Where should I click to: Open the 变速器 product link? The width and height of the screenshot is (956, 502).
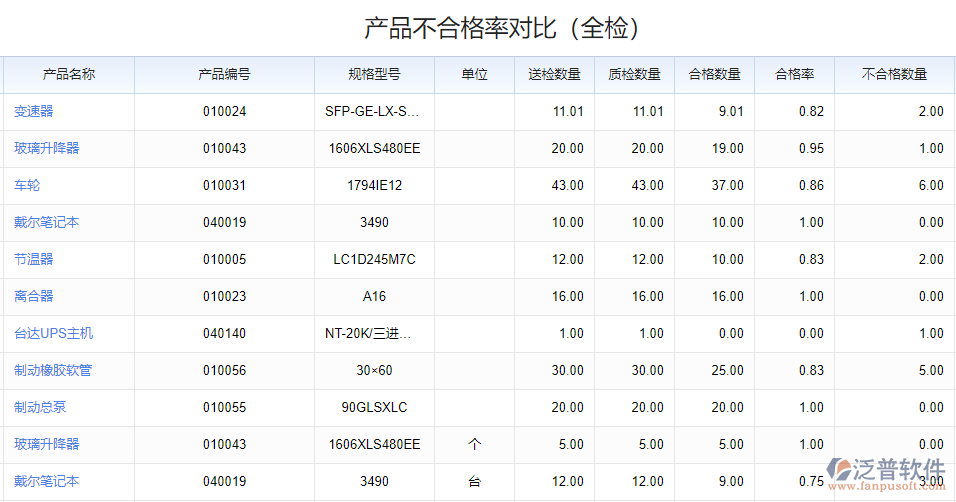pyautogui.click(x=33, y=111)
